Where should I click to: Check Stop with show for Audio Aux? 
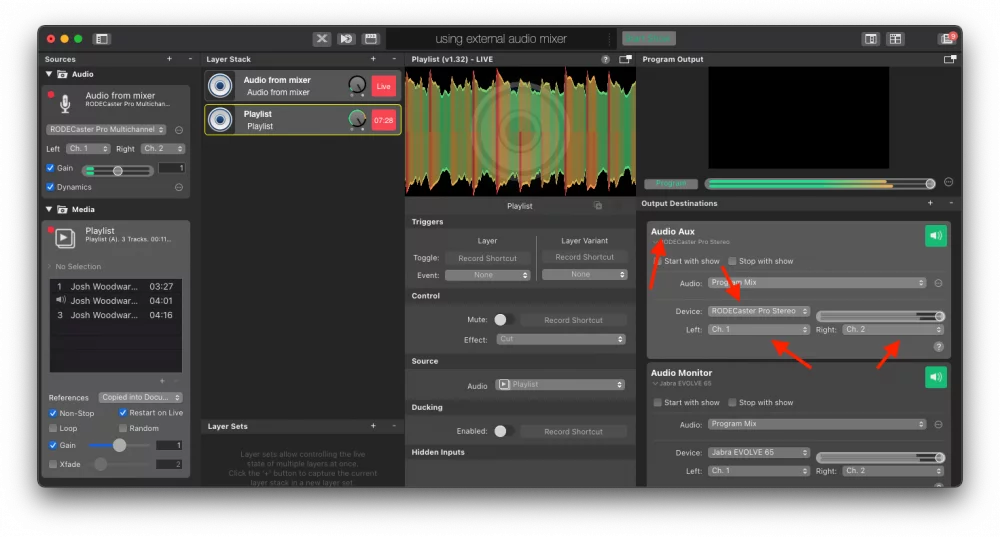point(732,261)
